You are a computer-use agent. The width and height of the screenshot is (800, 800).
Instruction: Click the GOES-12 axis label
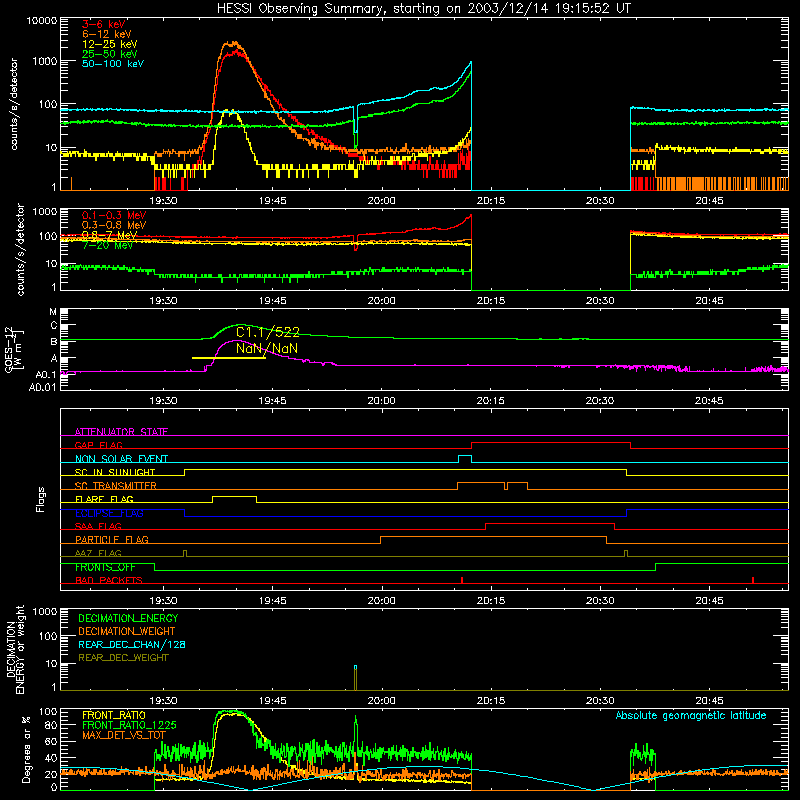click(10, 350)
